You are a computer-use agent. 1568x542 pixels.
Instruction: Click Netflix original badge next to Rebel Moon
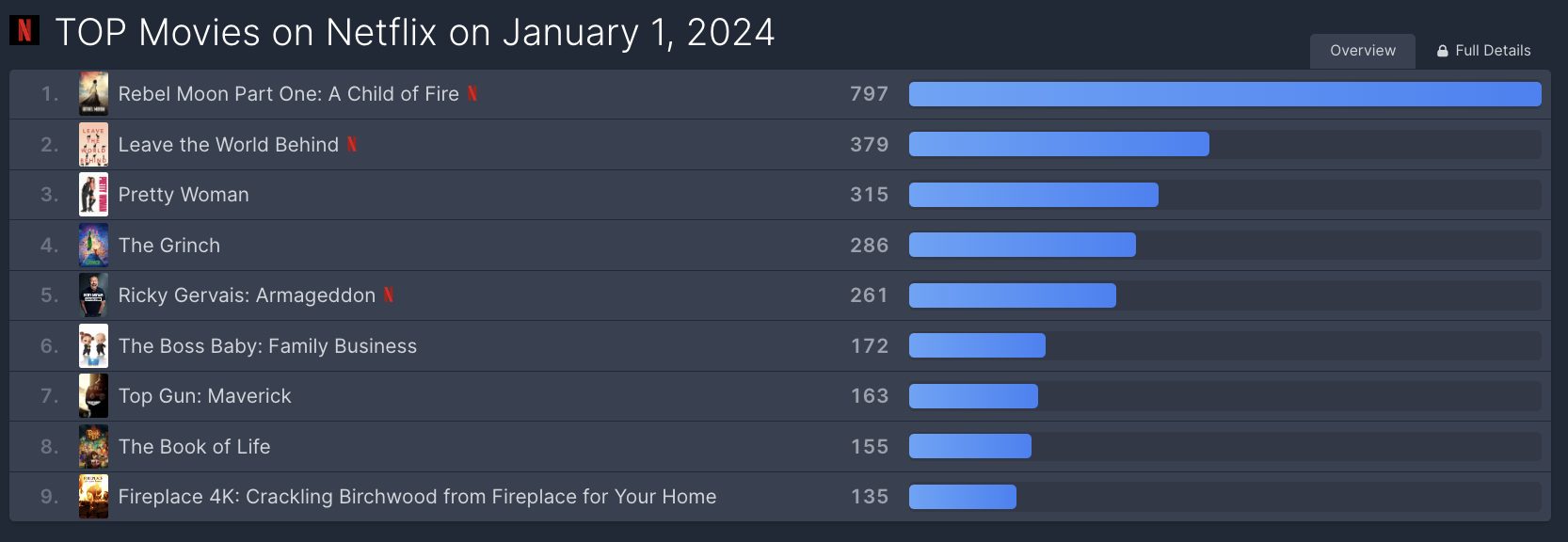pyautogui.click(x=472, y=93)
